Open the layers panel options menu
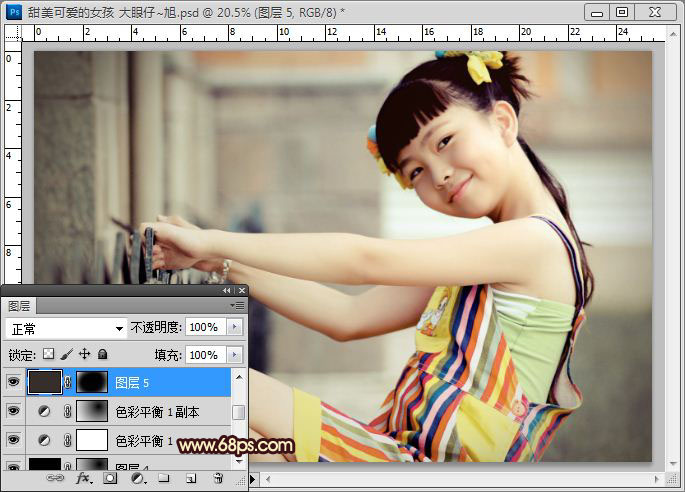Image resolution: width=685 pixels, height=492 pixels. [x=237, y=305]
